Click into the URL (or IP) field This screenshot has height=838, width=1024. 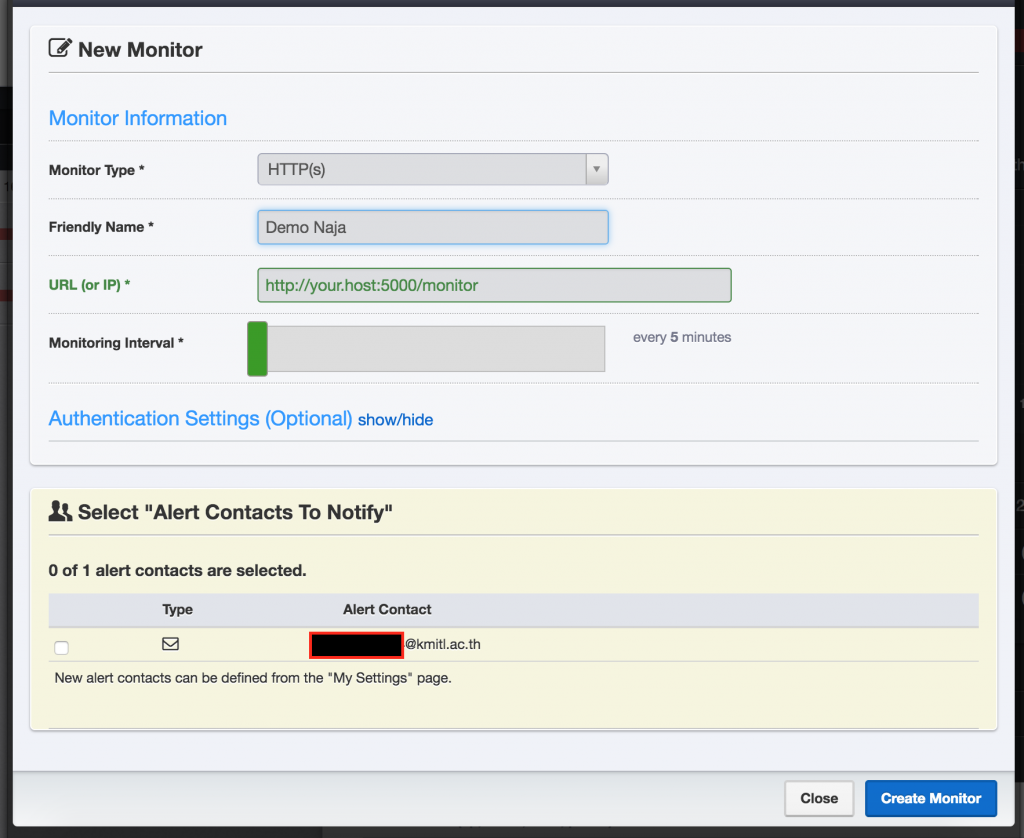pos(494,285)
